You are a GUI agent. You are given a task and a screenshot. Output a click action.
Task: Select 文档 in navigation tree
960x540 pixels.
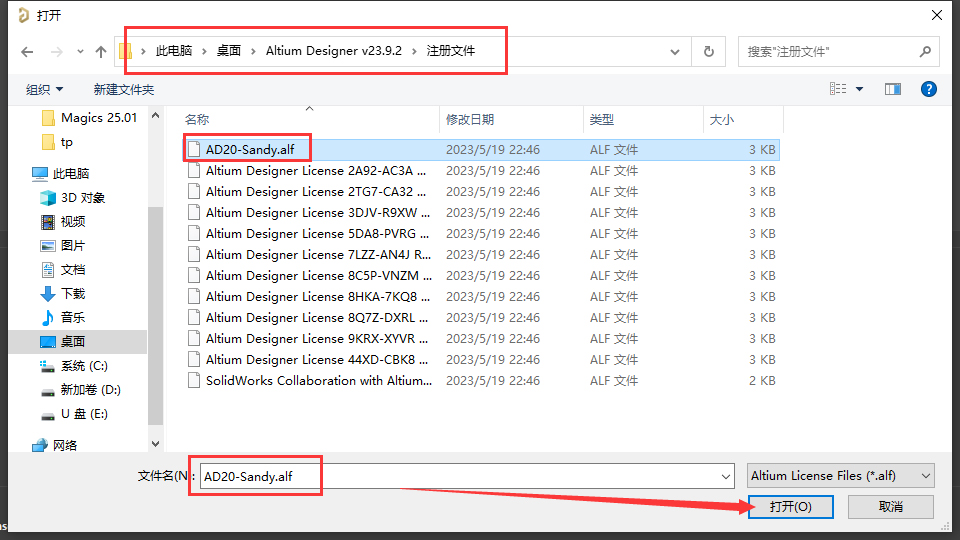click(x=62, y=269)
